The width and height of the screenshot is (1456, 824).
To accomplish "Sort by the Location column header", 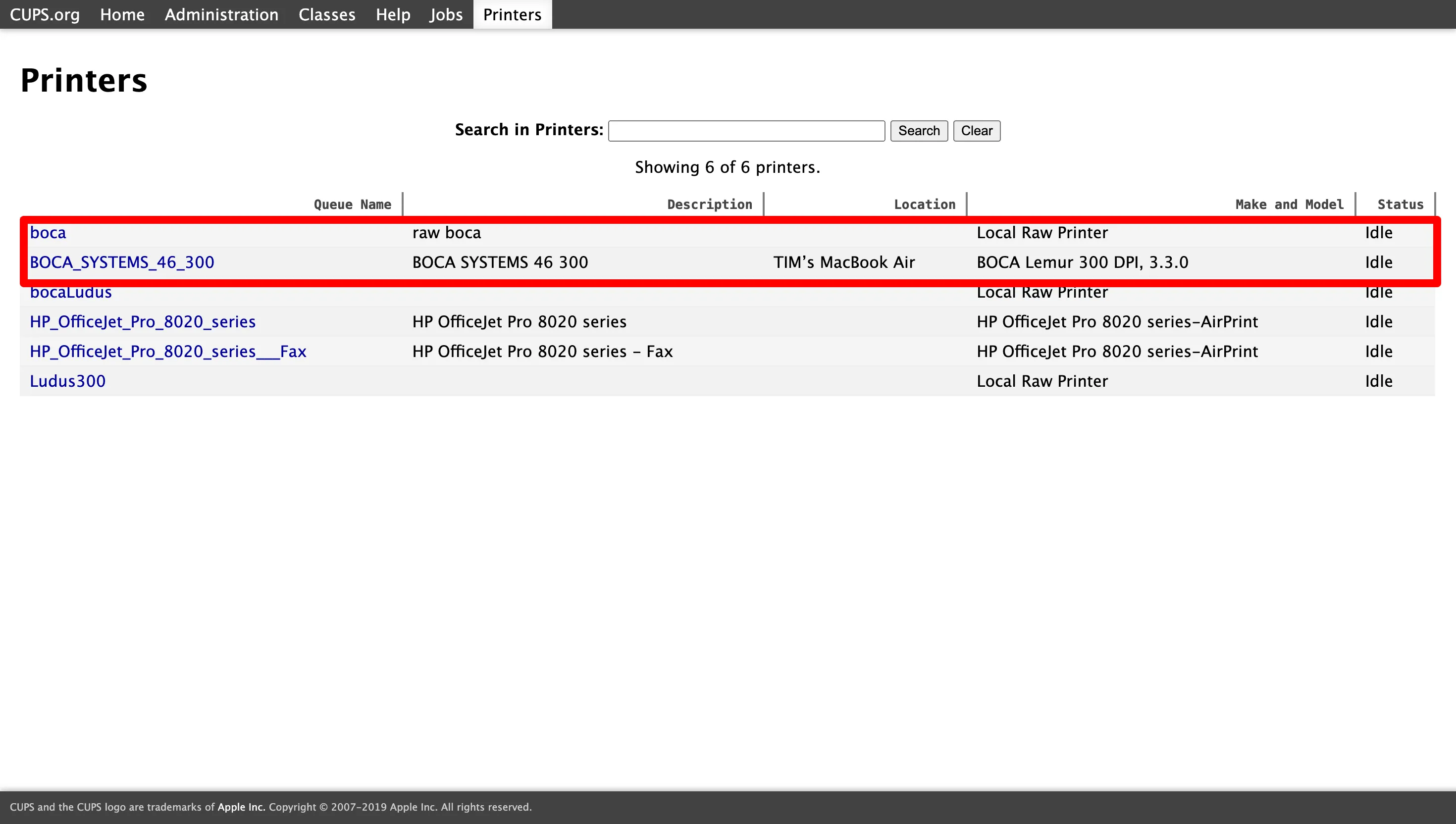I will pos(925,205).
